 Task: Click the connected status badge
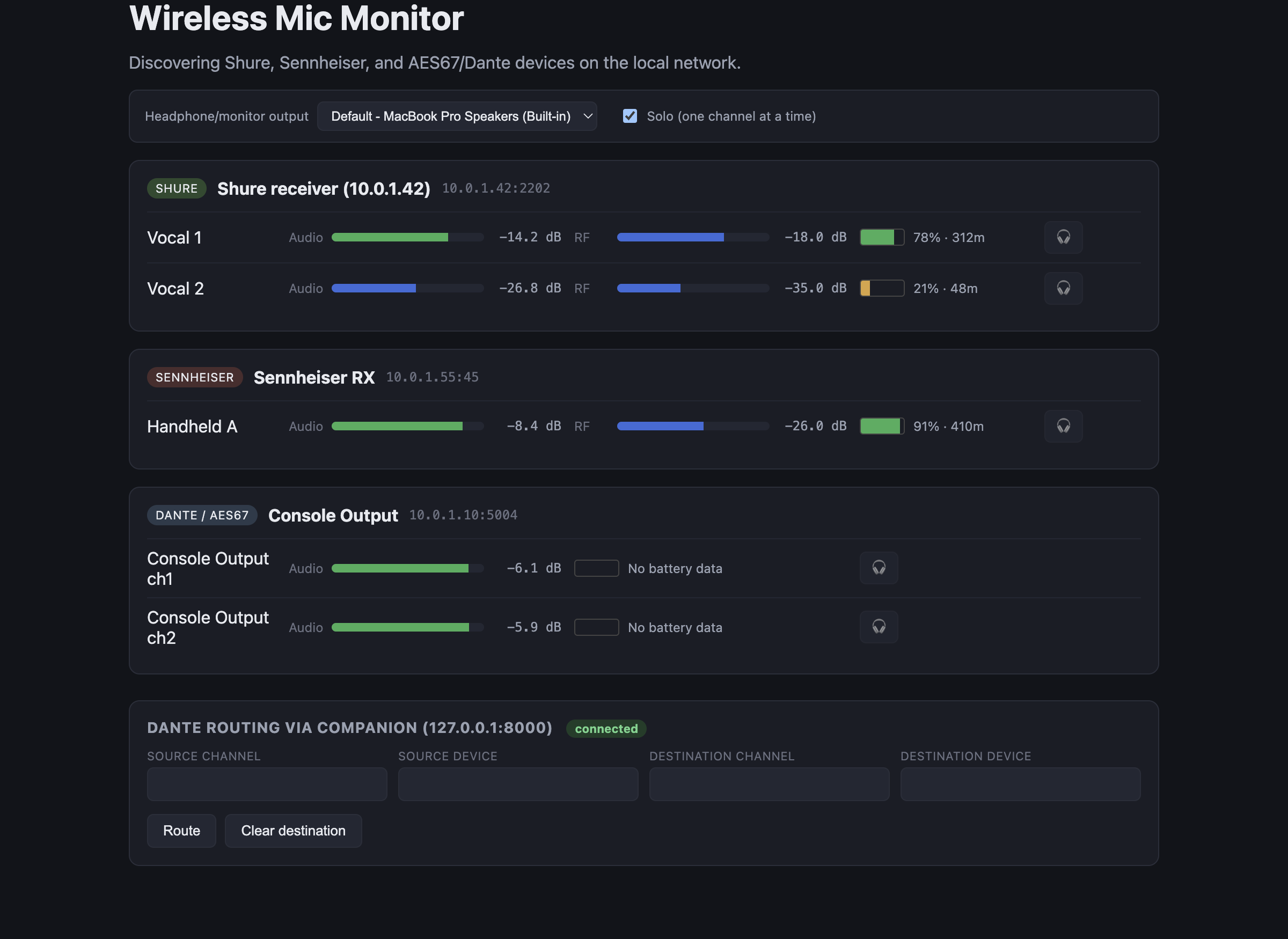click(606, 729)
